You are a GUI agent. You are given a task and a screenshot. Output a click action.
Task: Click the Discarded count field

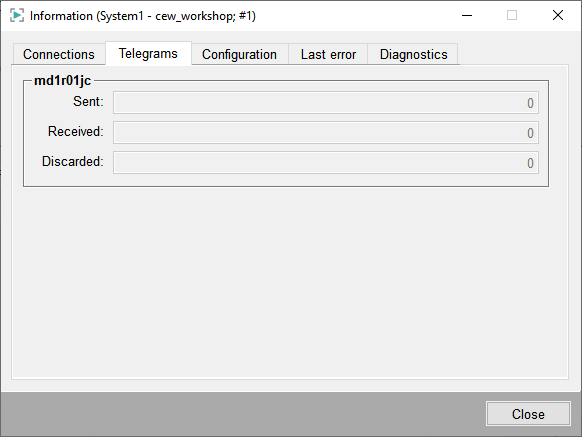[326, 163]
